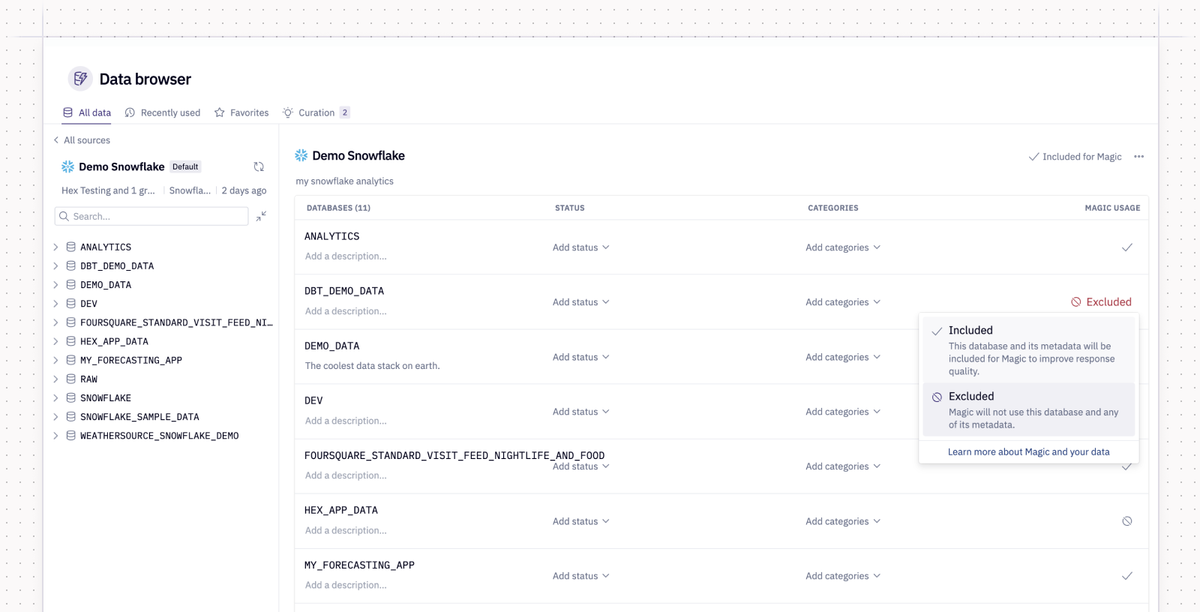Viewport: 1200px width, 612px height.
Task: Edit the DEMO_DATA description text
Action: pos(372,366)
